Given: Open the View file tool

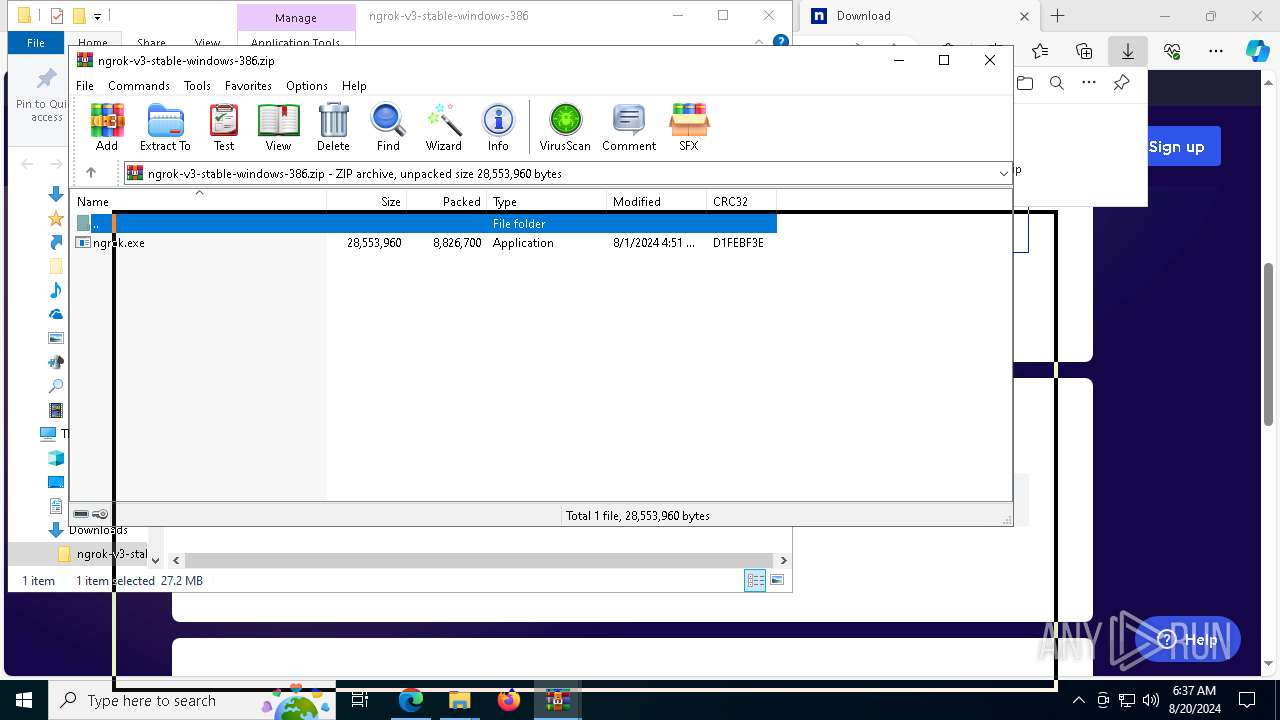Looking at the screenshot, I should 278,127.
